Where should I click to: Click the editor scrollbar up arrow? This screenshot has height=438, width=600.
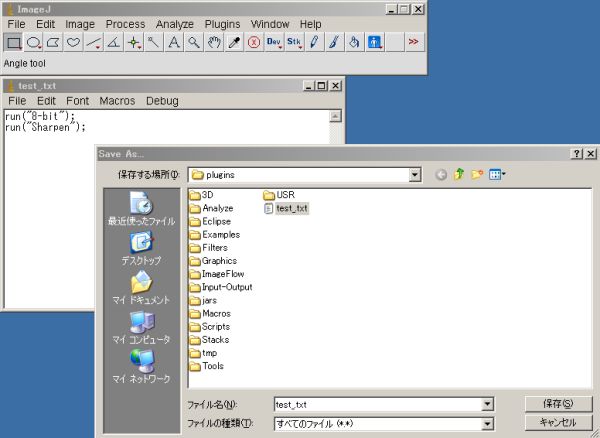tap(335, 116)
